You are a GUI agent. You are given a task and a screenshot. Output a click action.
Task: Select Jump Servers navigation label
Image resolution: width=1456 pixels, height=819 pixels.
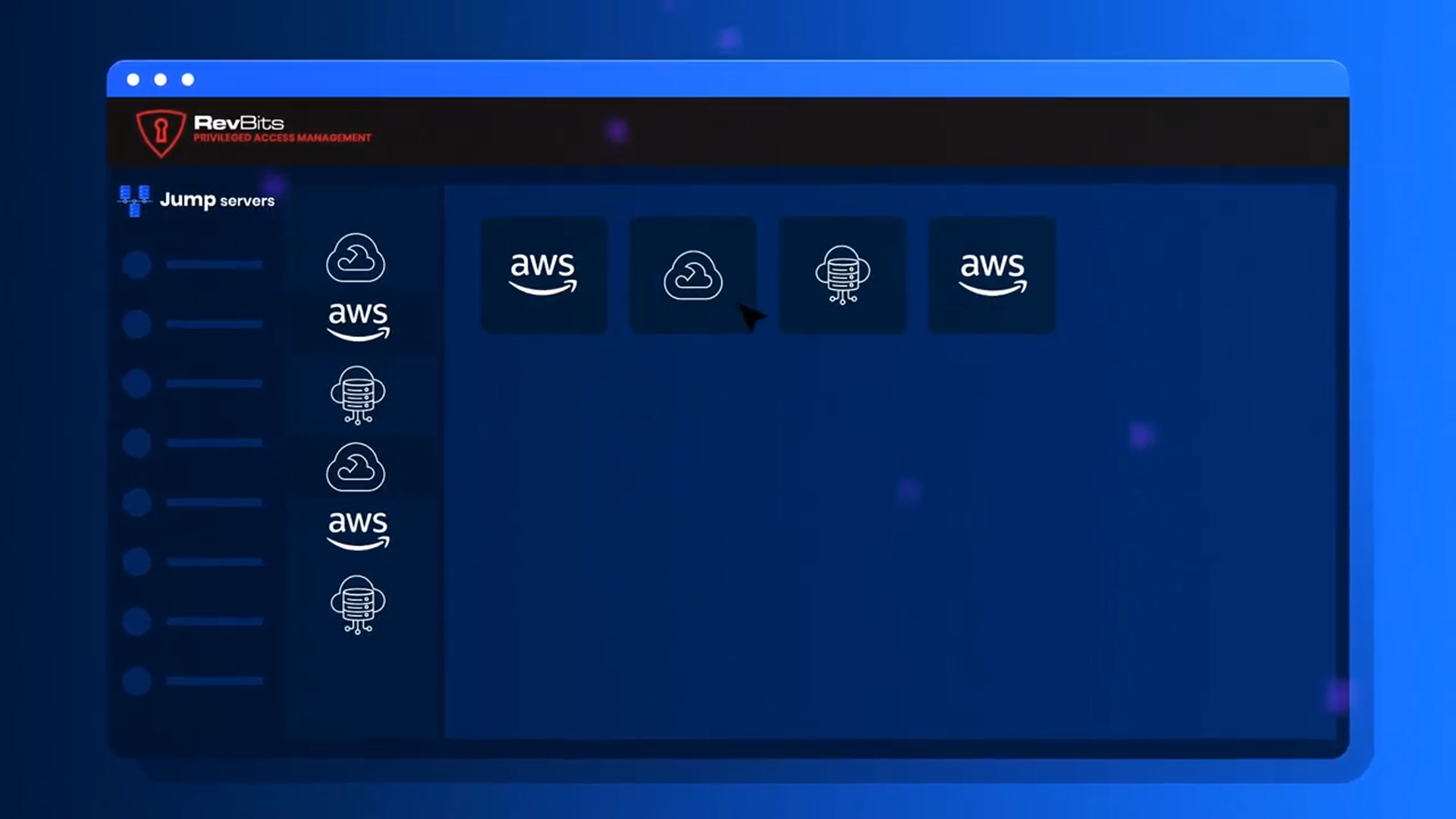point(217,200)
